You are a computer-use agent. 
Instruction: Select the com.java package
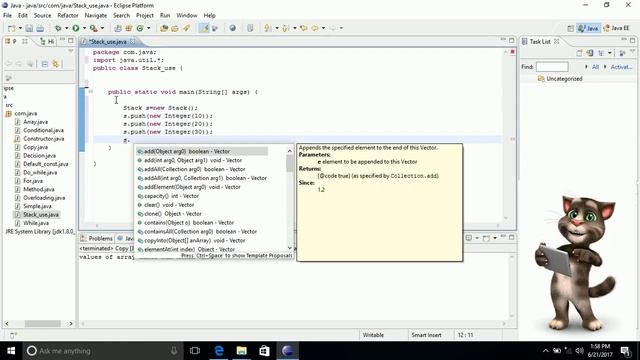tap(21, 113)
